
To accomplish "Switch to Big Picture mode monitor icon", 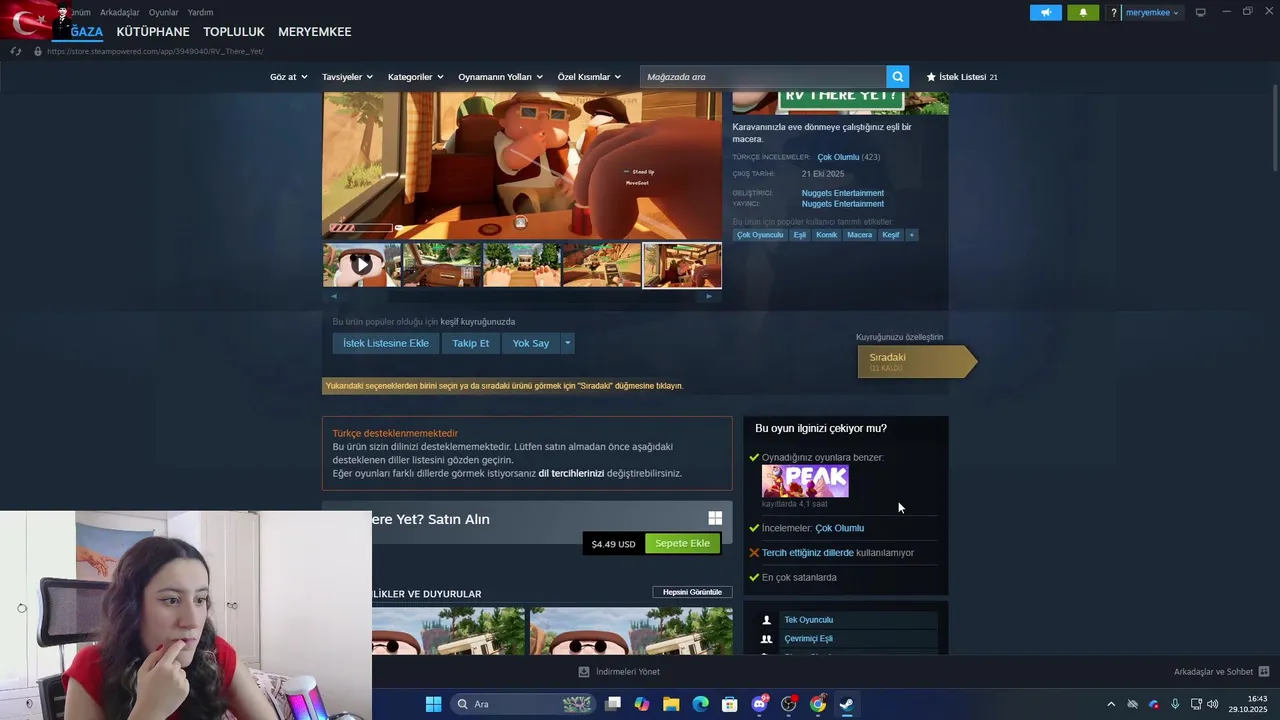I will (x=1201, y=12).
